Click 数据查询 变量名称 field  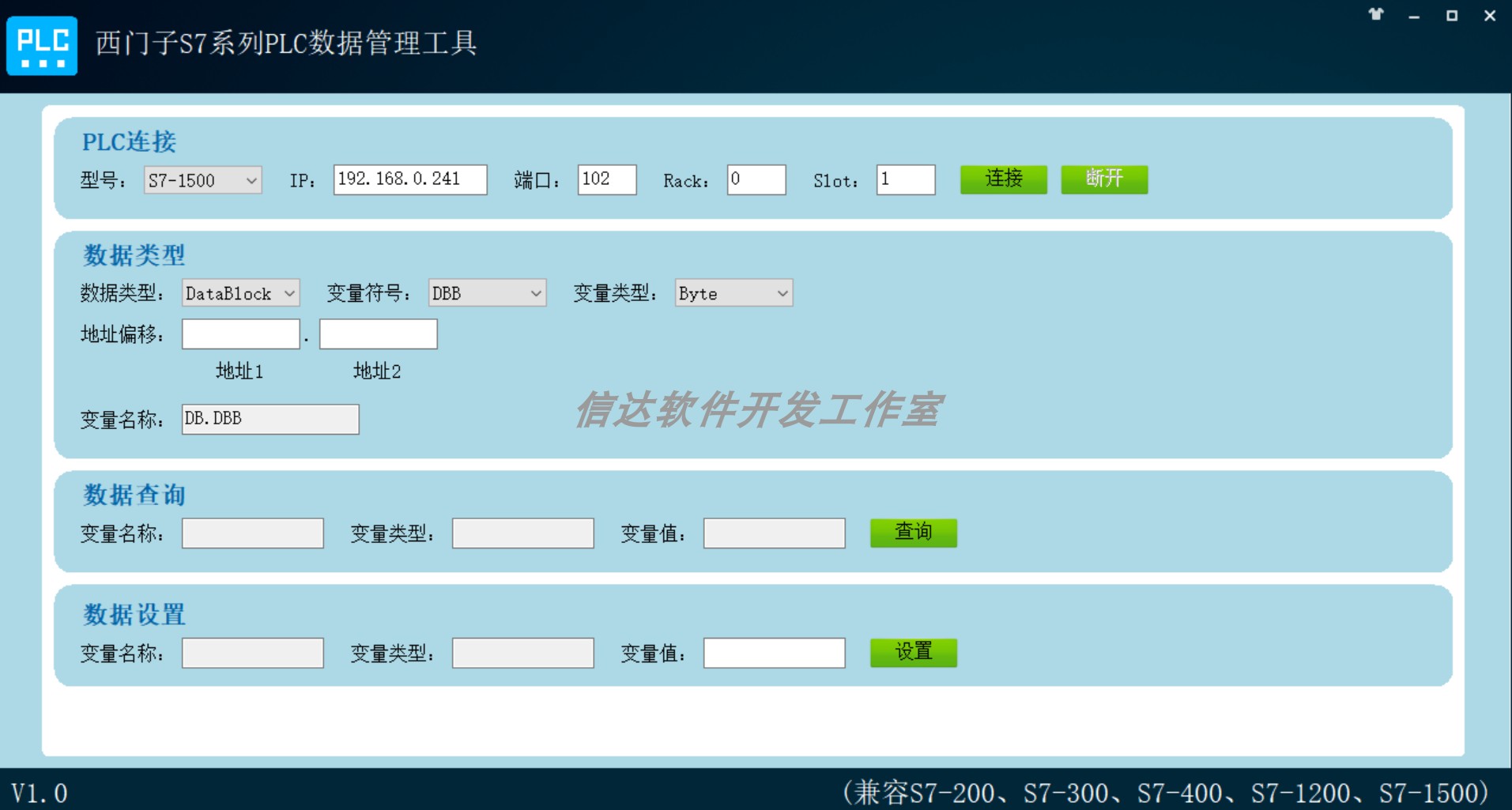point(253,533)
